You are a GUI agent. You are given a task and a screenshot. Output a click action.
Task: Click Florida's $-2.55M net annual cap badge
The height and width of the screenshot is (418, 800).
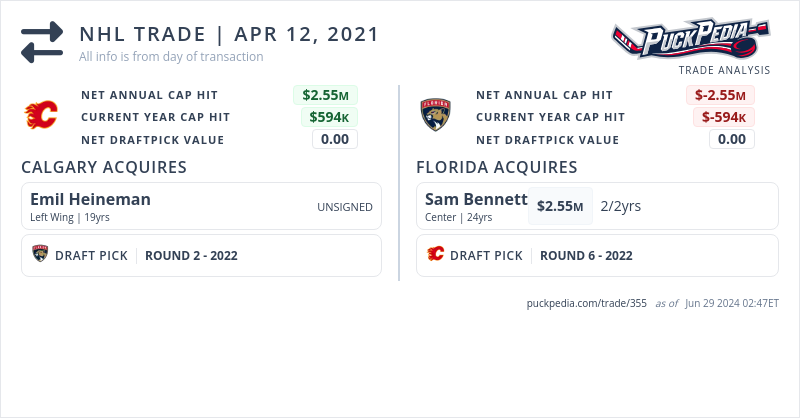720,95
